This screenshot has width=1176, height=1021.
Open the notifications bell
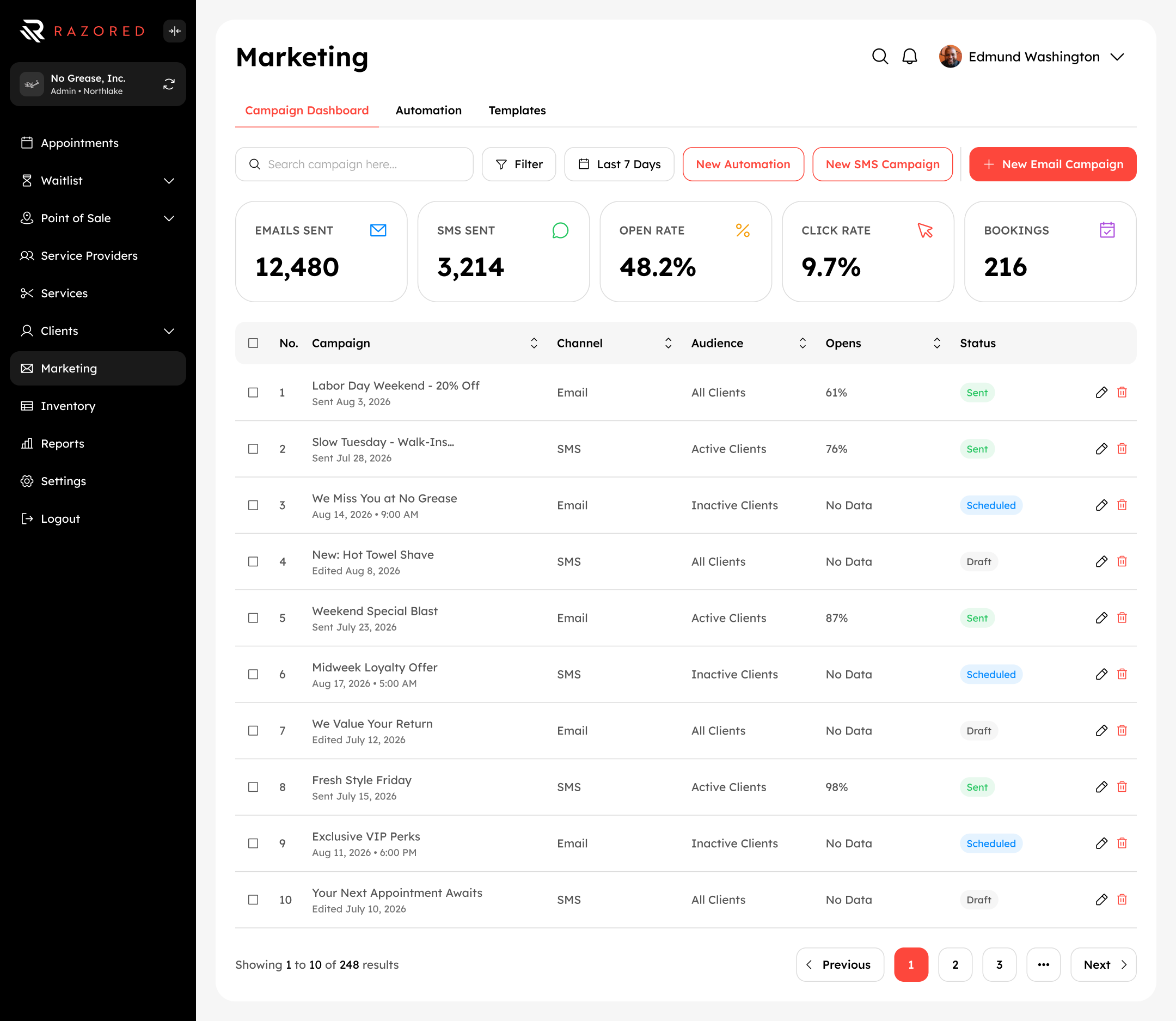point(909,57)
